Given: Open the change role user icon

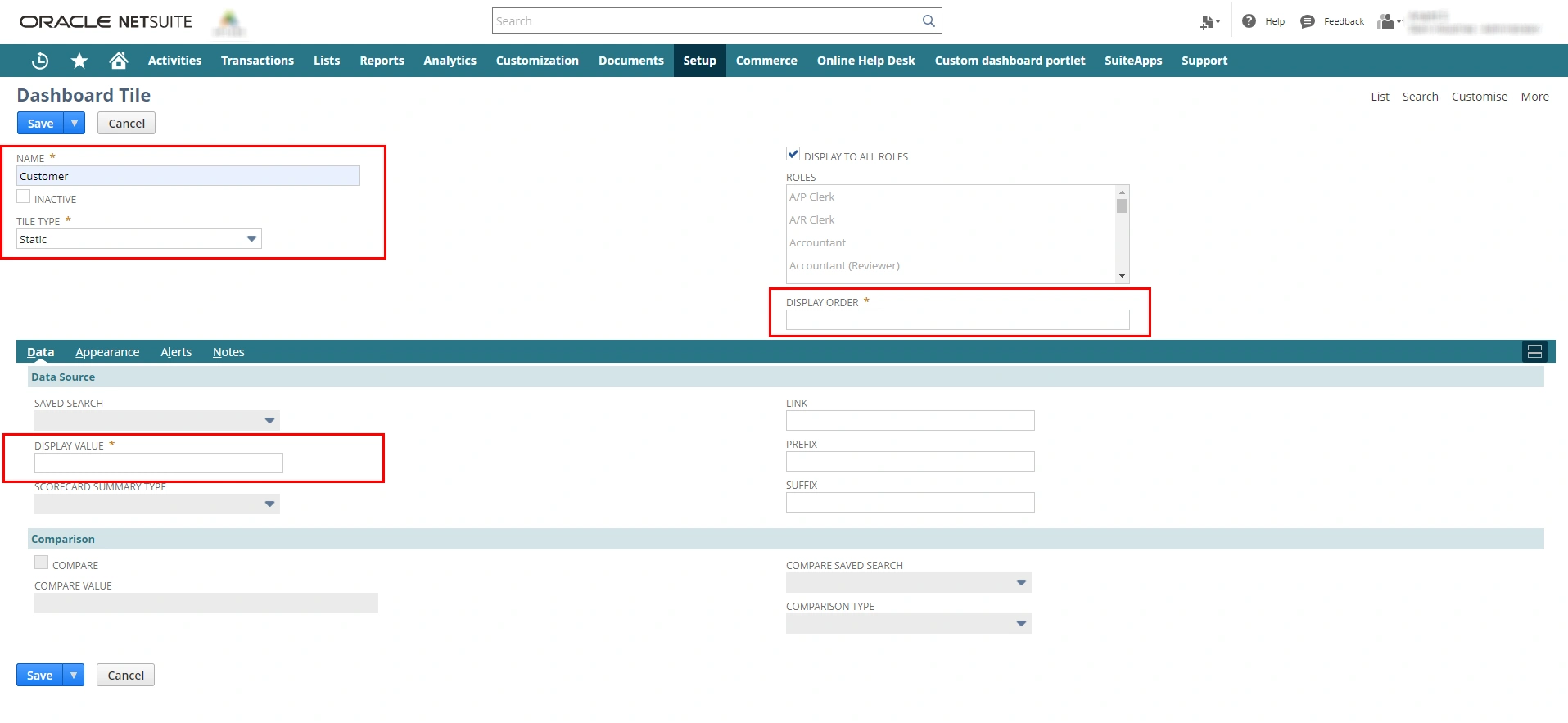Looking at the screenshot, I should tap(1389, 21).
